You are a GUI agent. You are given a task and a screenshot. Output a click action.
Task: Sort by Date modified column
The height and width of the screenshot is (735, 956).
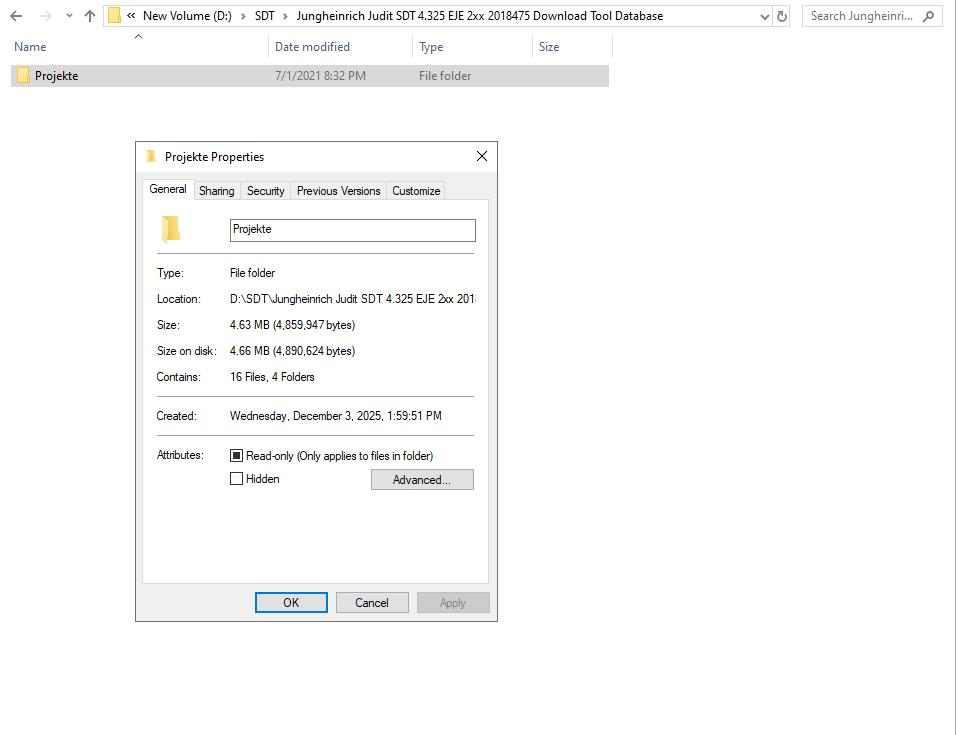tap(312, 47)
